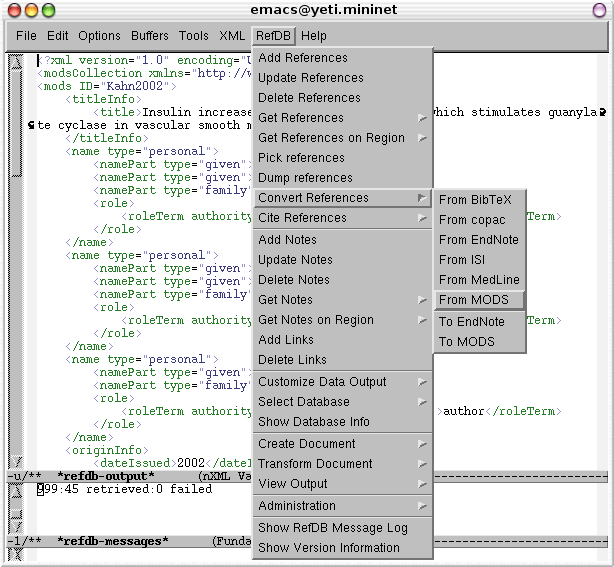
Task: Open the File menu
Action: pos(26,36)
